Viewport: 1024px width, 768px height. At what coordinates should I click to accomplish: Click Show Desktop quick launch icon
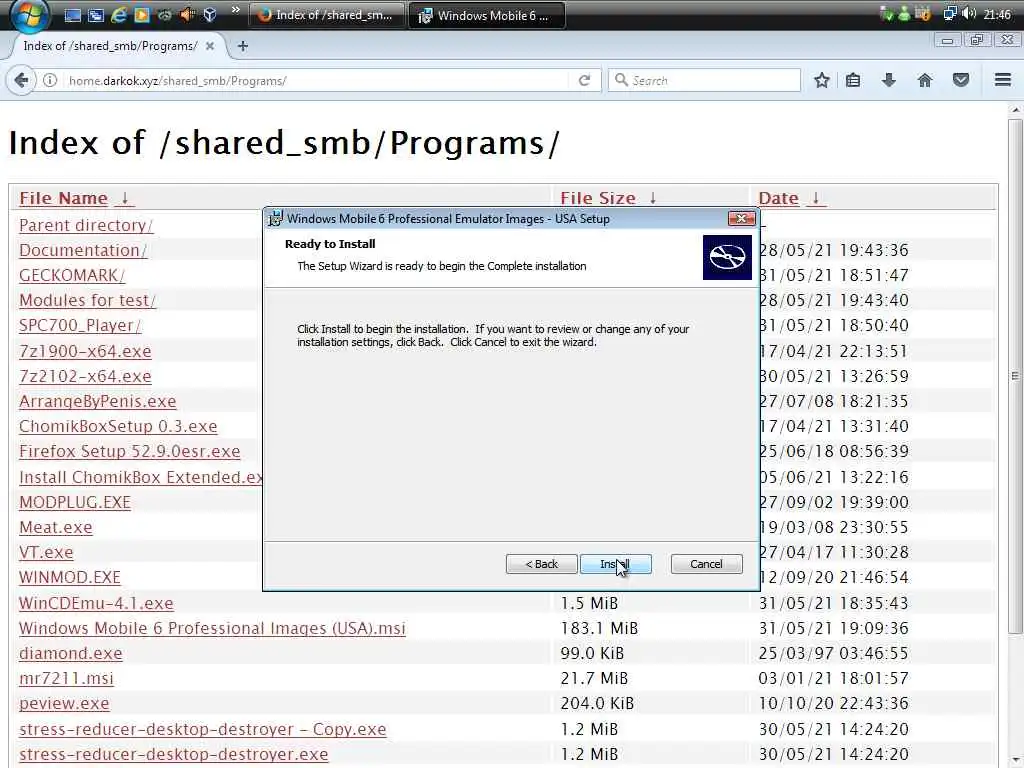pos(72,15)
